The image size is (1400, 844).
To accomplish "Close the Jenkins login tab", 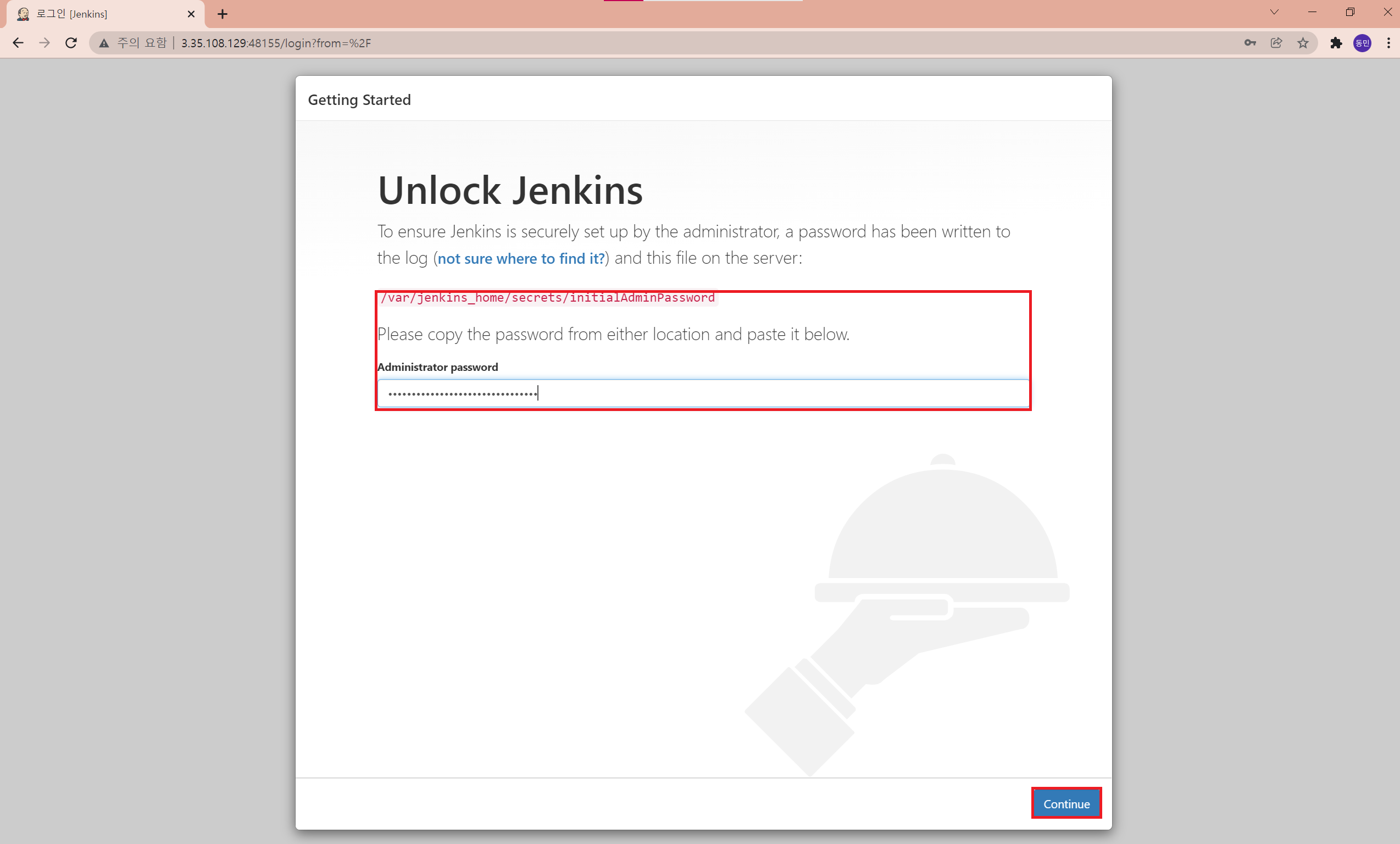I will point(191,14).
